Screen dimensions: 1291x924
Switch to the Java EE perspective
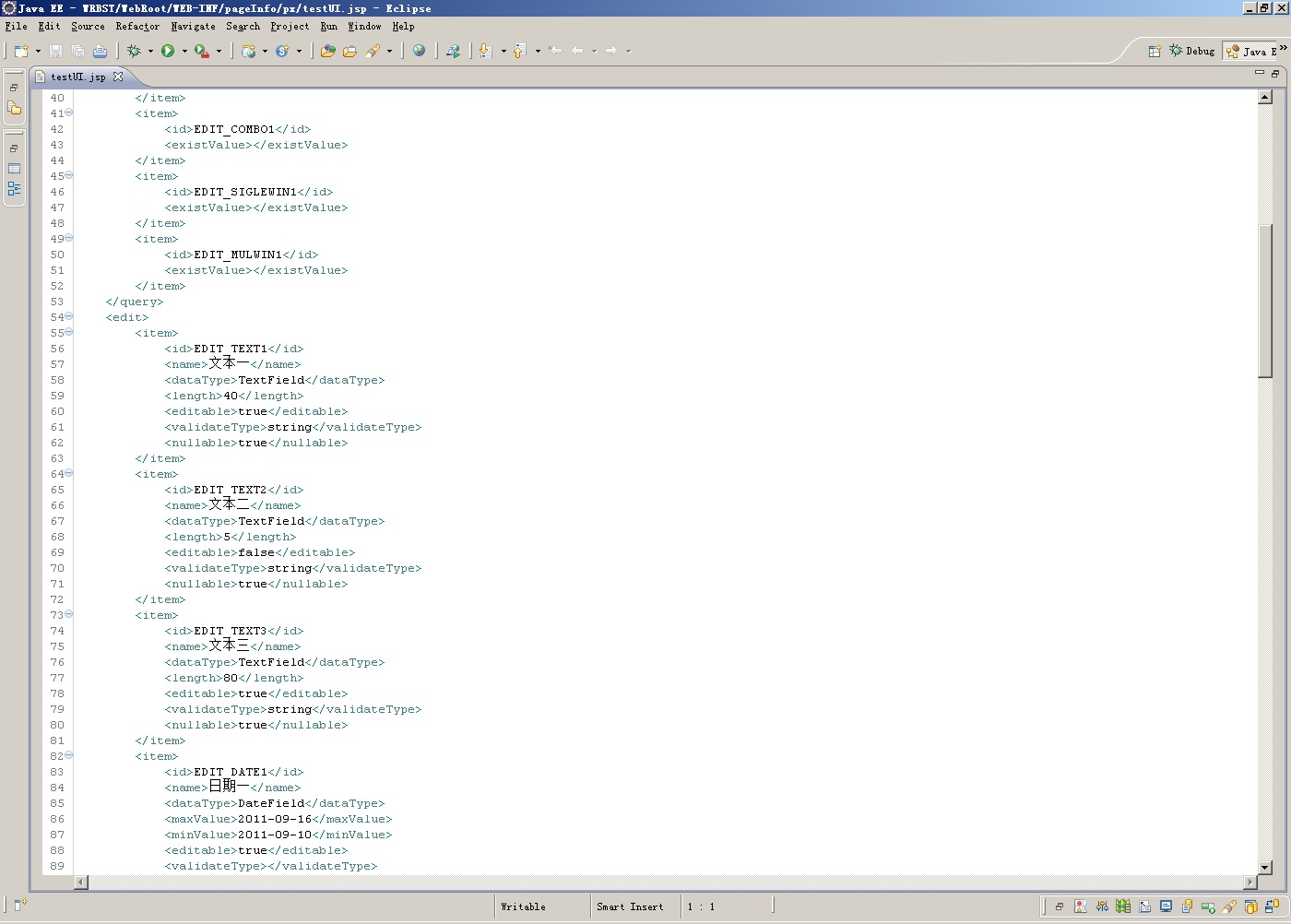click(1250, 51)
